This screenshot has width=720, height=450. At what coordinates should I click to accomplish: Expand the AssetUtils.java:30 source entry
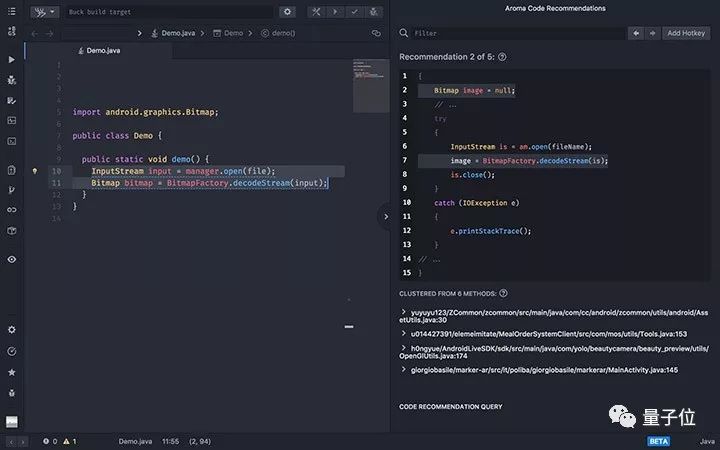click(403, 312)
